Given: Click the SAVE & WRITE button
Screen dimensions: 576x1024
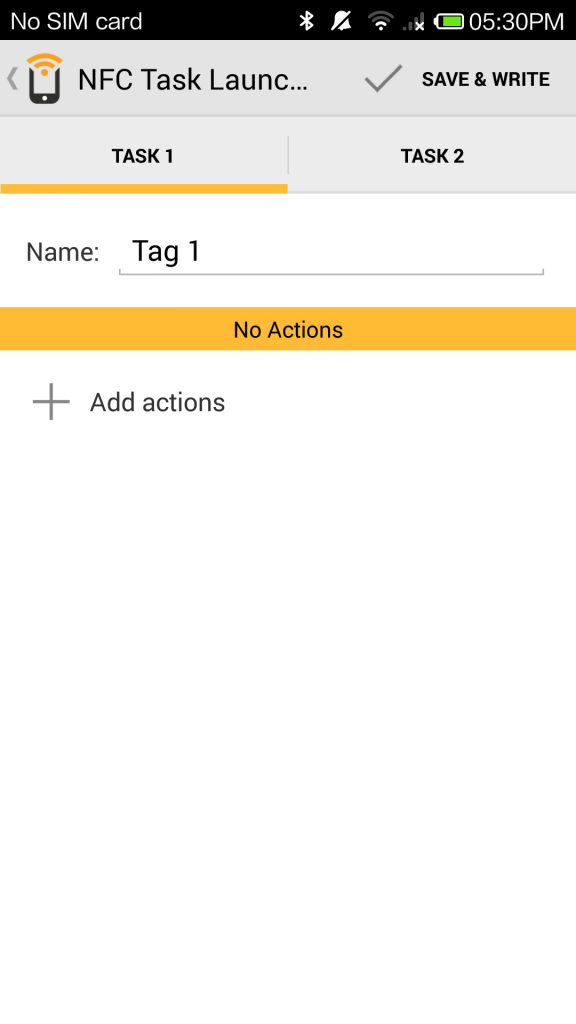Looking at the screenshot, I should pos(457,79).
